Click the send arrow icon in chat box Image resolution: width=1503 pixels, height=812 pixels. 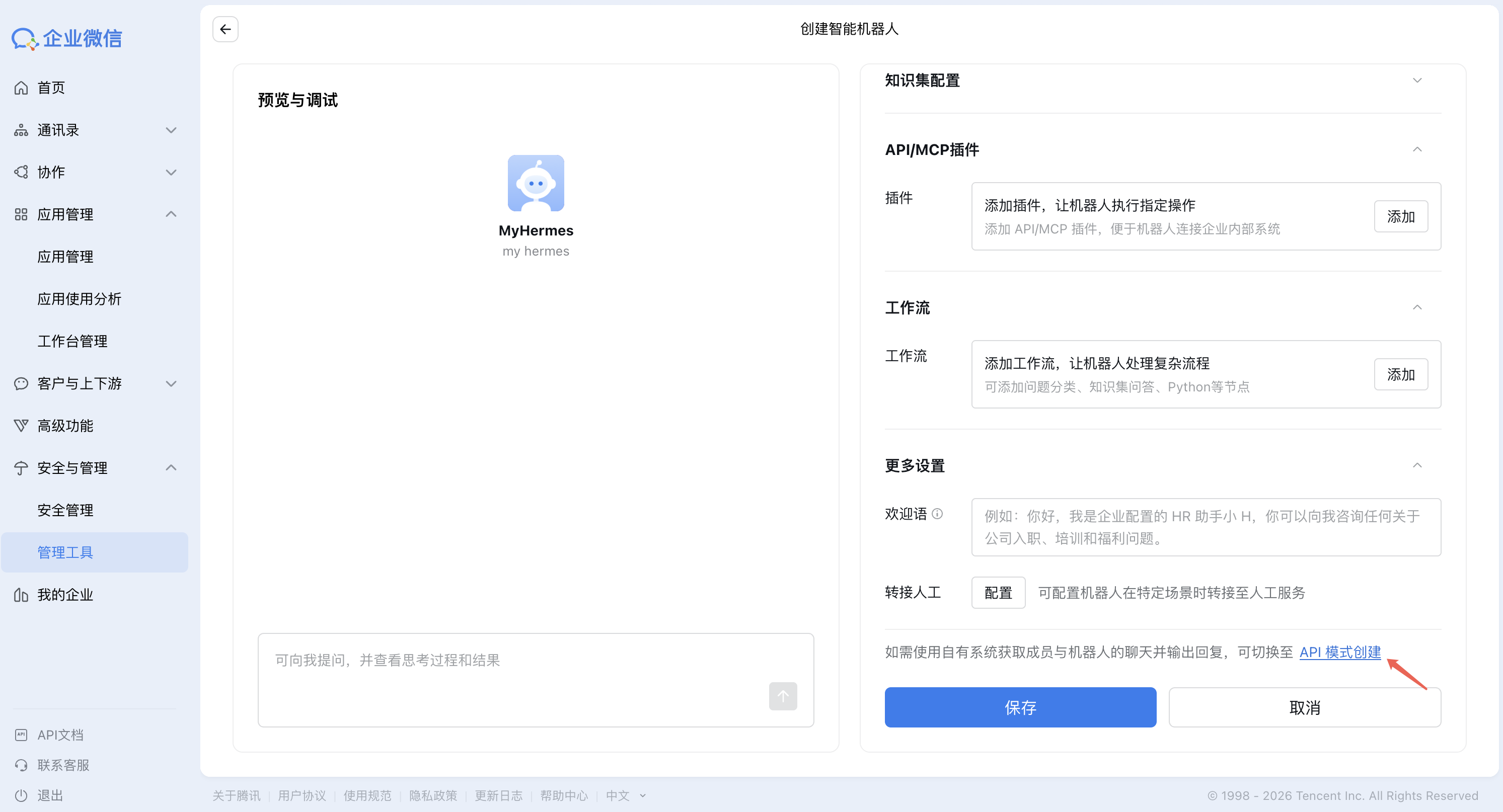click(x=782, y=696)
